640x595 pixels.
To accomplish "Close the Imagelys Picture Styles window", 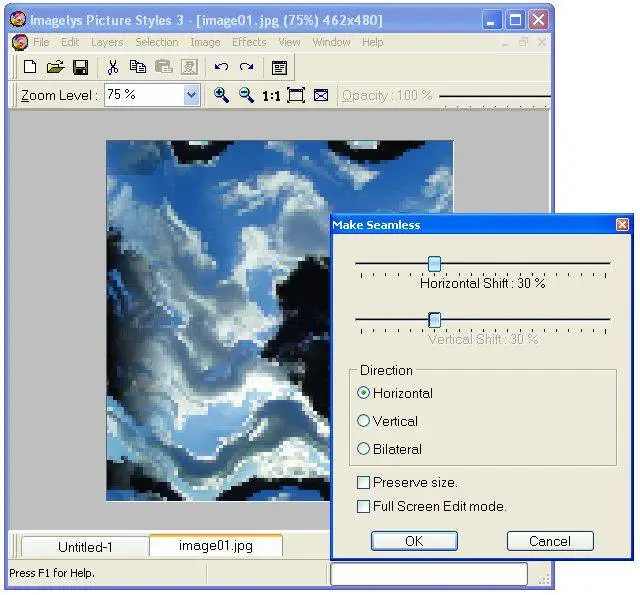I will click(x=539, y=20).
